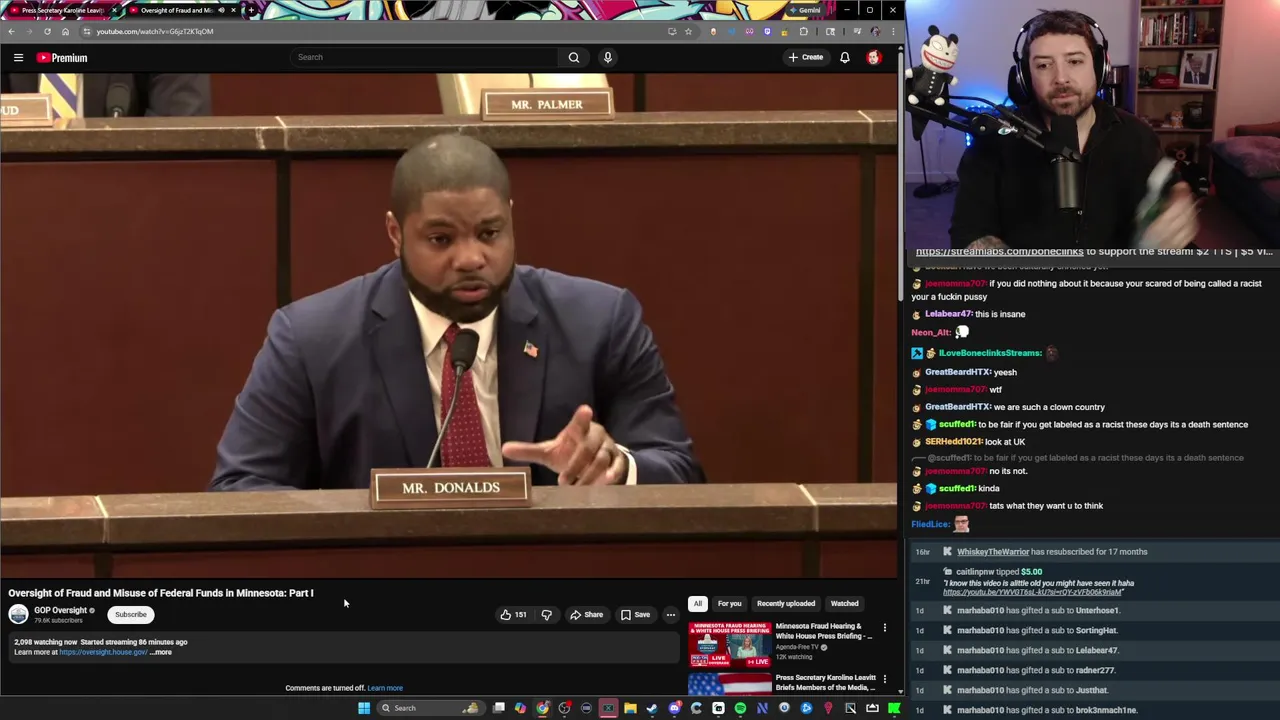The width and height of the screenshot is (1280, 720).
Task: Open File Explorer from the taskbar
Action: (630, 708)
